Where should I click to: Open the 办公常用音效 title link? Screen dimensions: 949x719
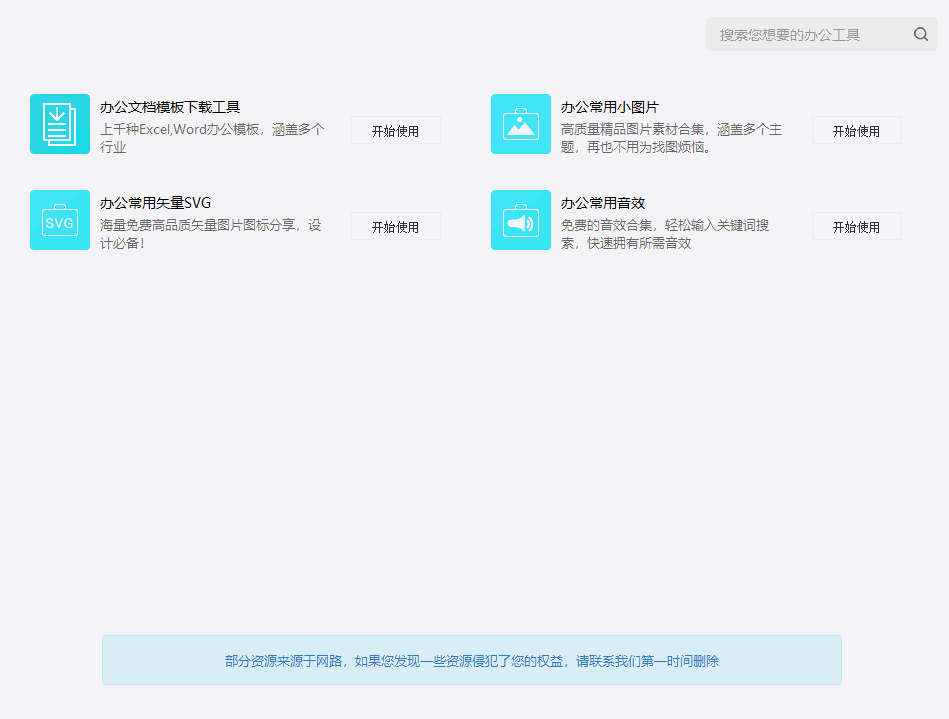602,202
